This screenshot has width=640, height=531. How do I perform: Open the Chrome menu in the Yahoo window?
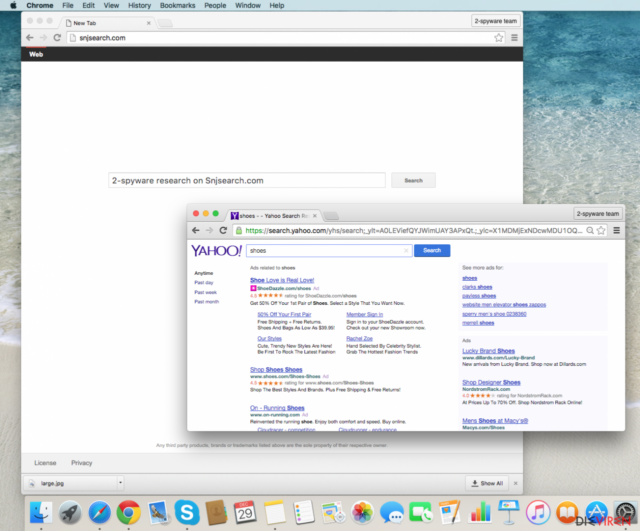coord(617,231)
